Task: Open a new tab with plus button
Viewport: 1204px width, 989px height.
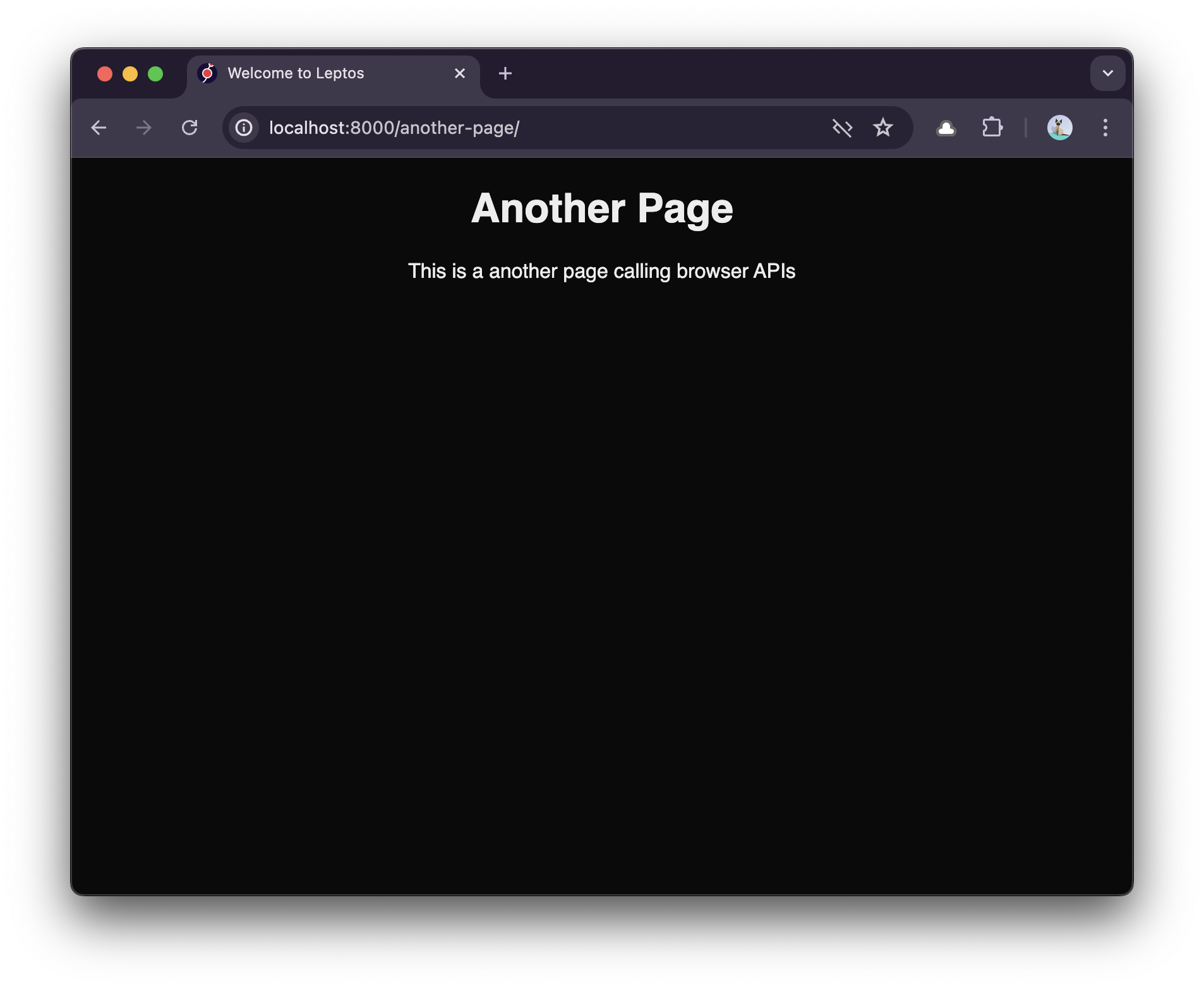Action: pyautogui.click(x=505, y=74)
